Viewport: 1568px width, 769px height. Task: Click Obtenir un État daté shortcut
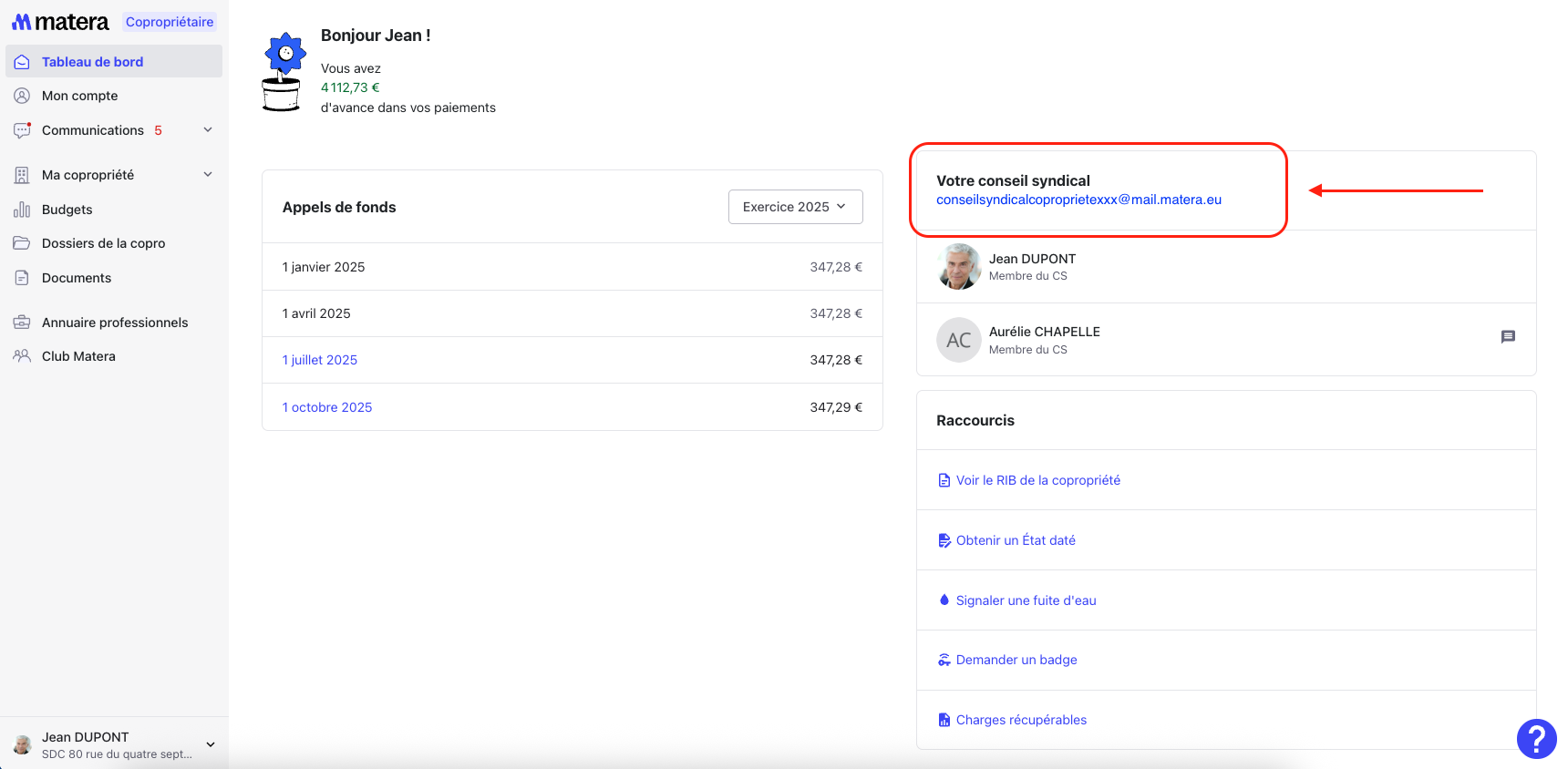[x=1016, y=540]
